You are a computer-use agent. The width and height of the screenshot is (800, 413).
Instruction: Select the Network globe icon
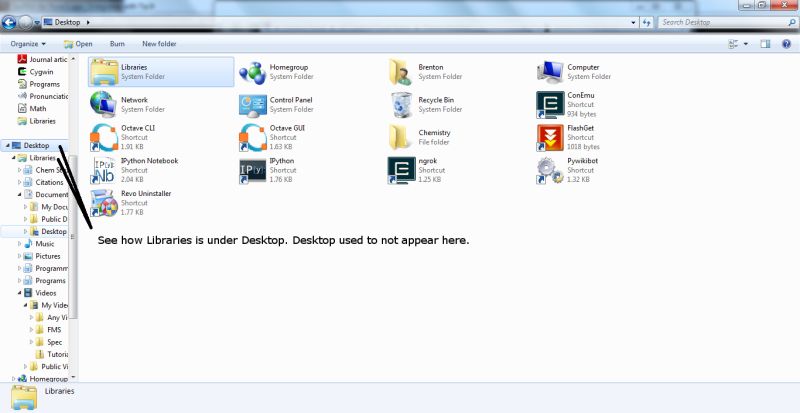point(104,104)
